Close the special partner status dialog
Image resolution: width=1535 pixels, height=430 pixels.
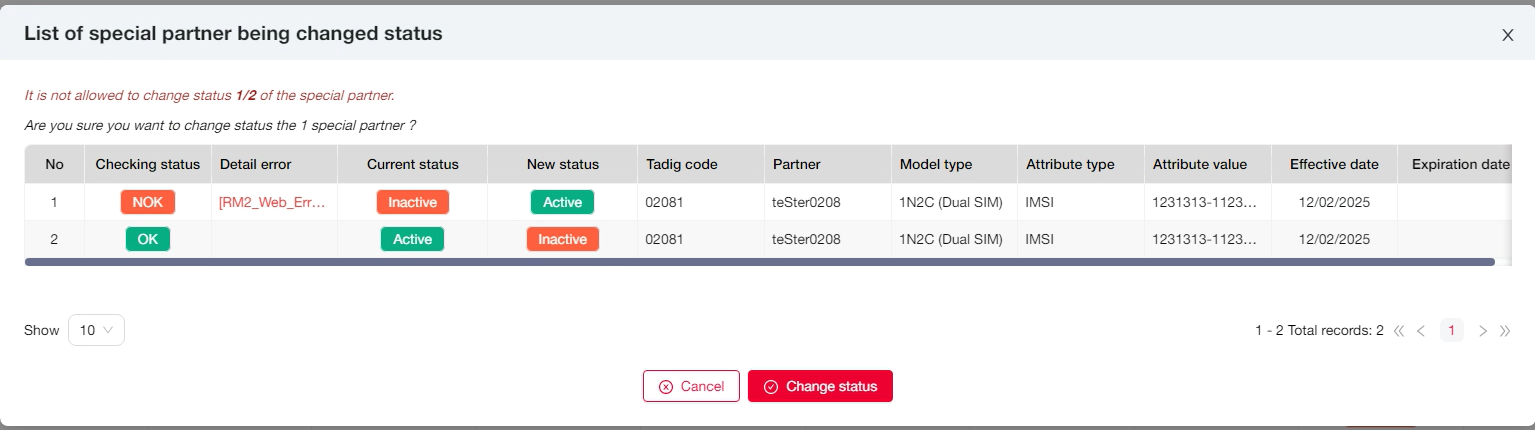pyautogui.click(x=1507, y=35)
